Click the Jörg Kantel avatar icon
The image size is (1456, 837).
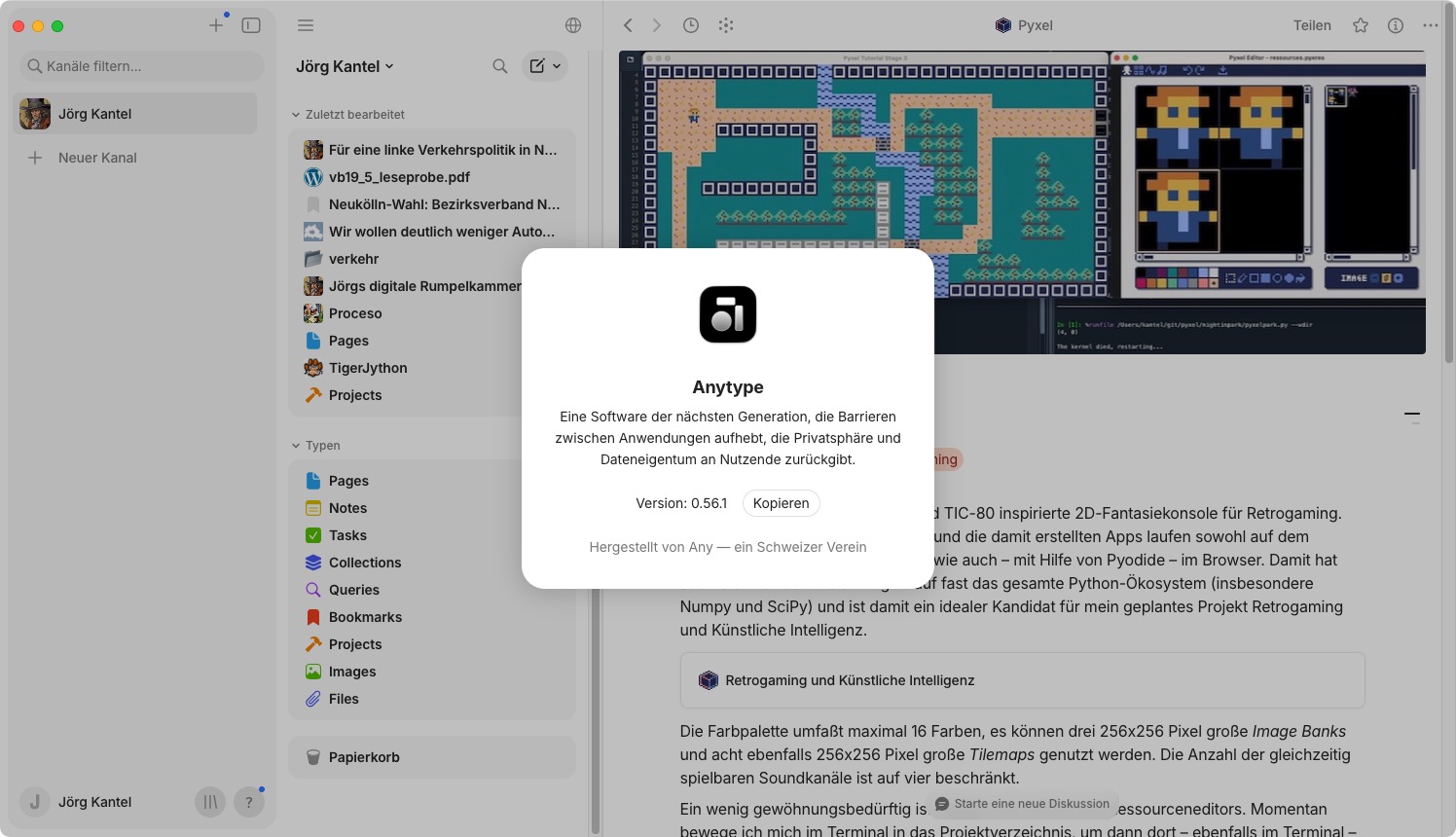[35, 114]
